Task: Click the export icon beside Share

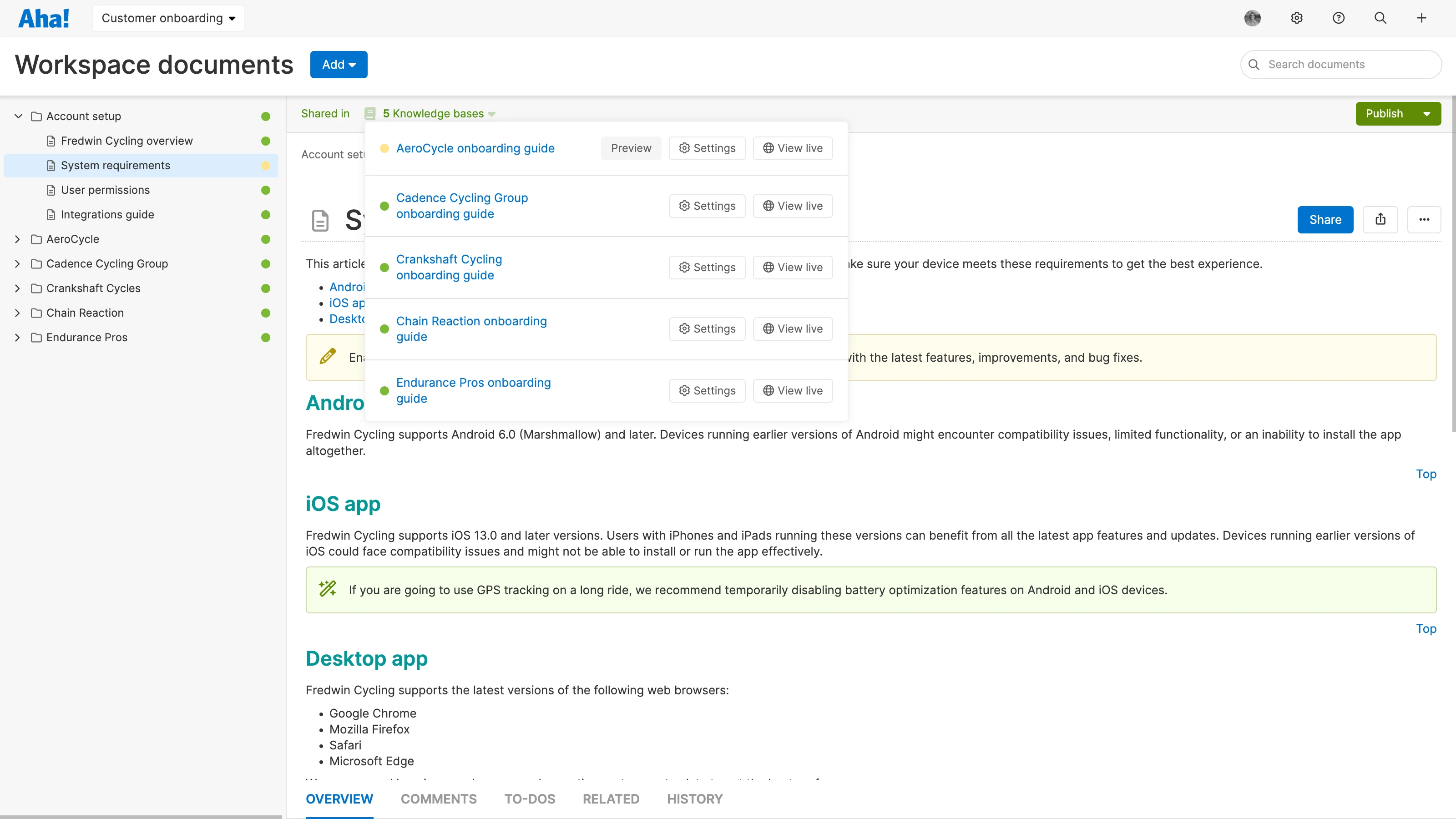Action: 1380,219
